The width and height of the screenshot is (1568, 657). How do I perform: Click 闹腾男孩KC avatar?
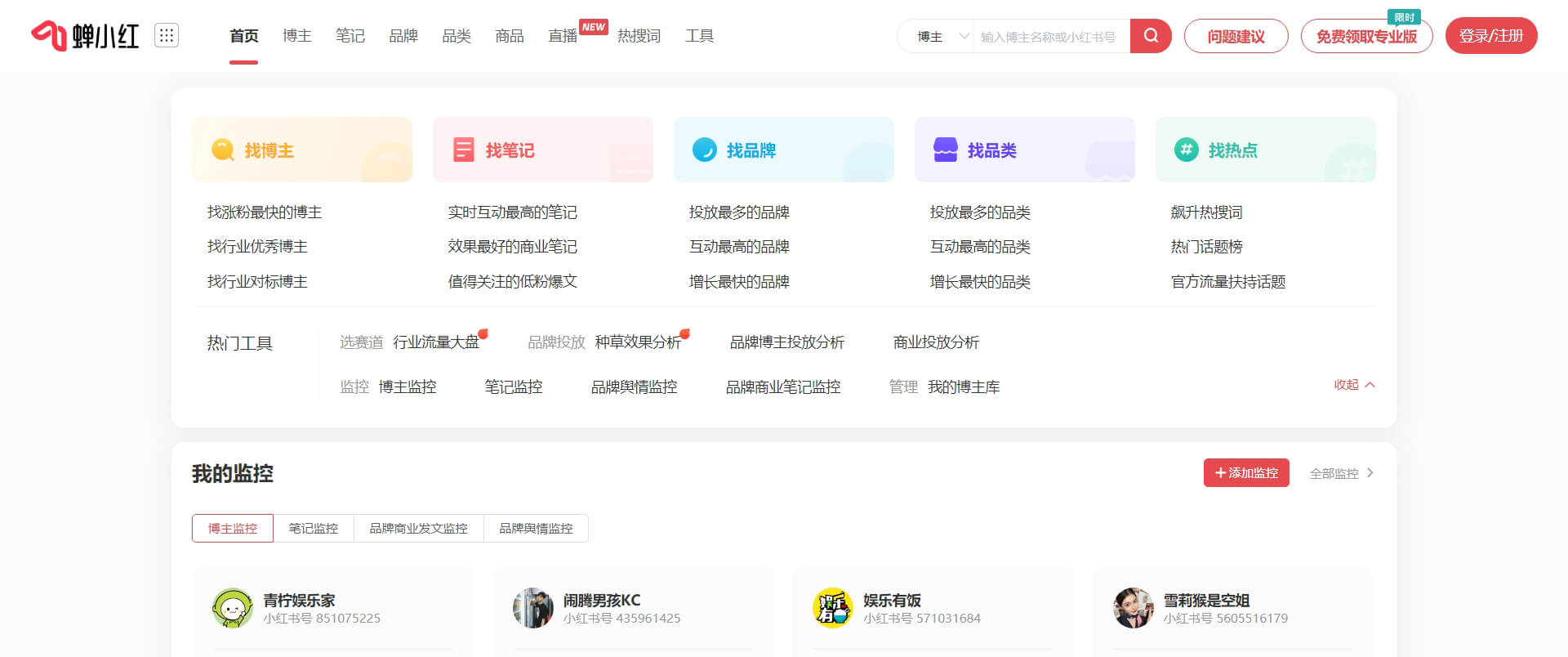point(533,608)
